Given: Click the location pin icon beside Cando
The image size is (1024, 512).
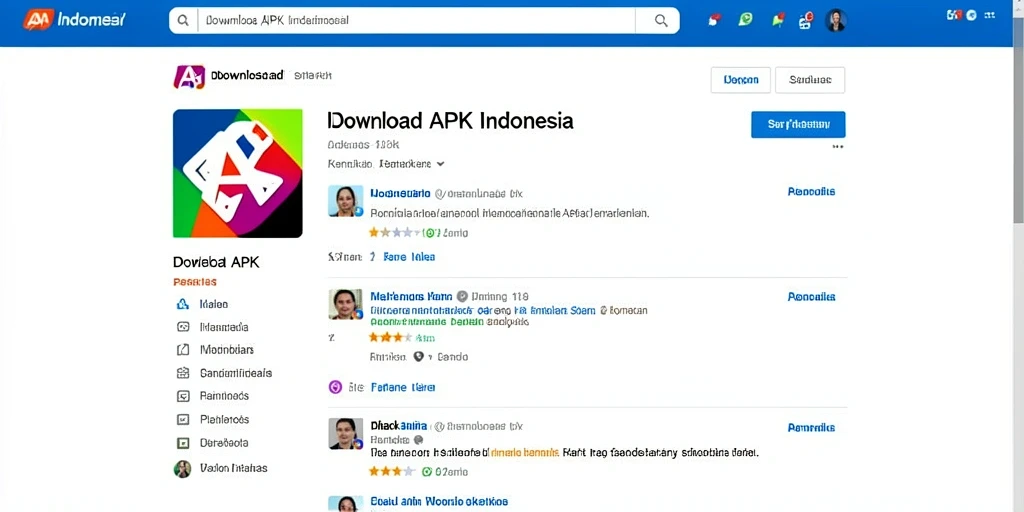Looking at the screenshot, I should point(419,357).
